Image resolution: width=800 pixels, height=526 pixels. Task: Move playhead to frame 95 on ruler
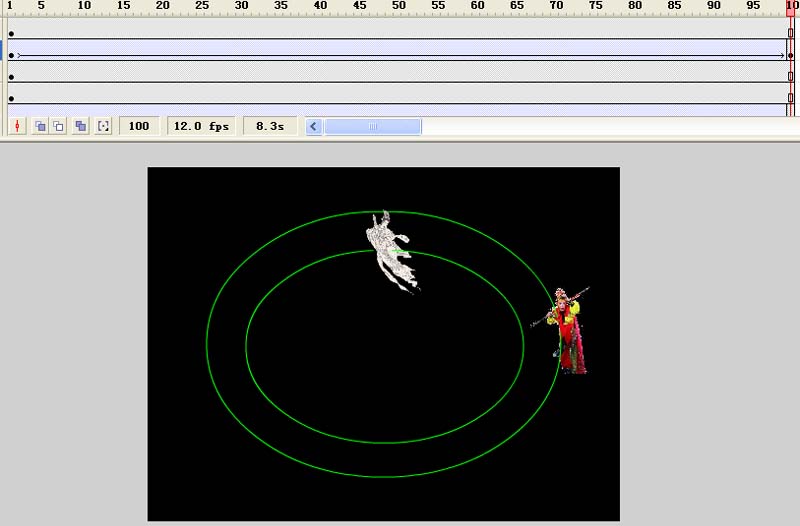pos(754,6)
